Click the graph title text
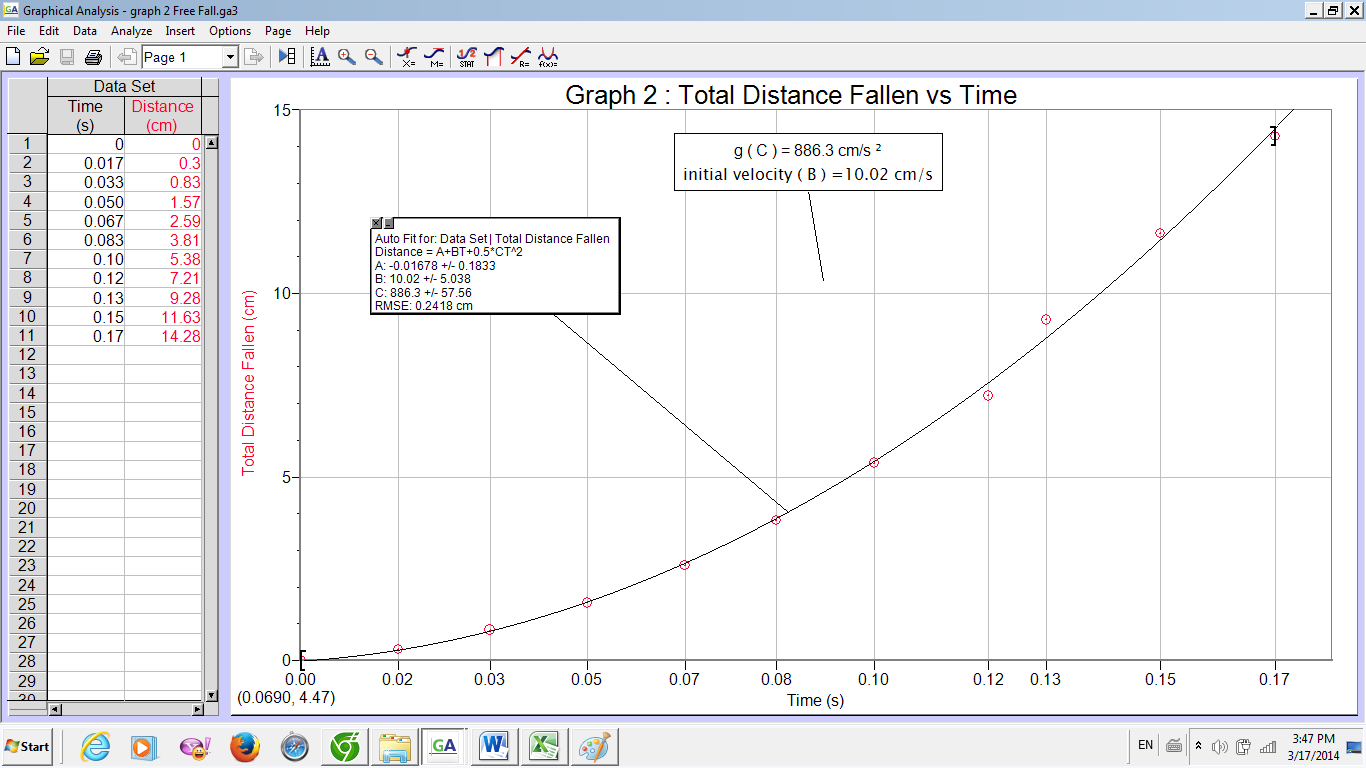1366x768 pixels. pos(791,95)
